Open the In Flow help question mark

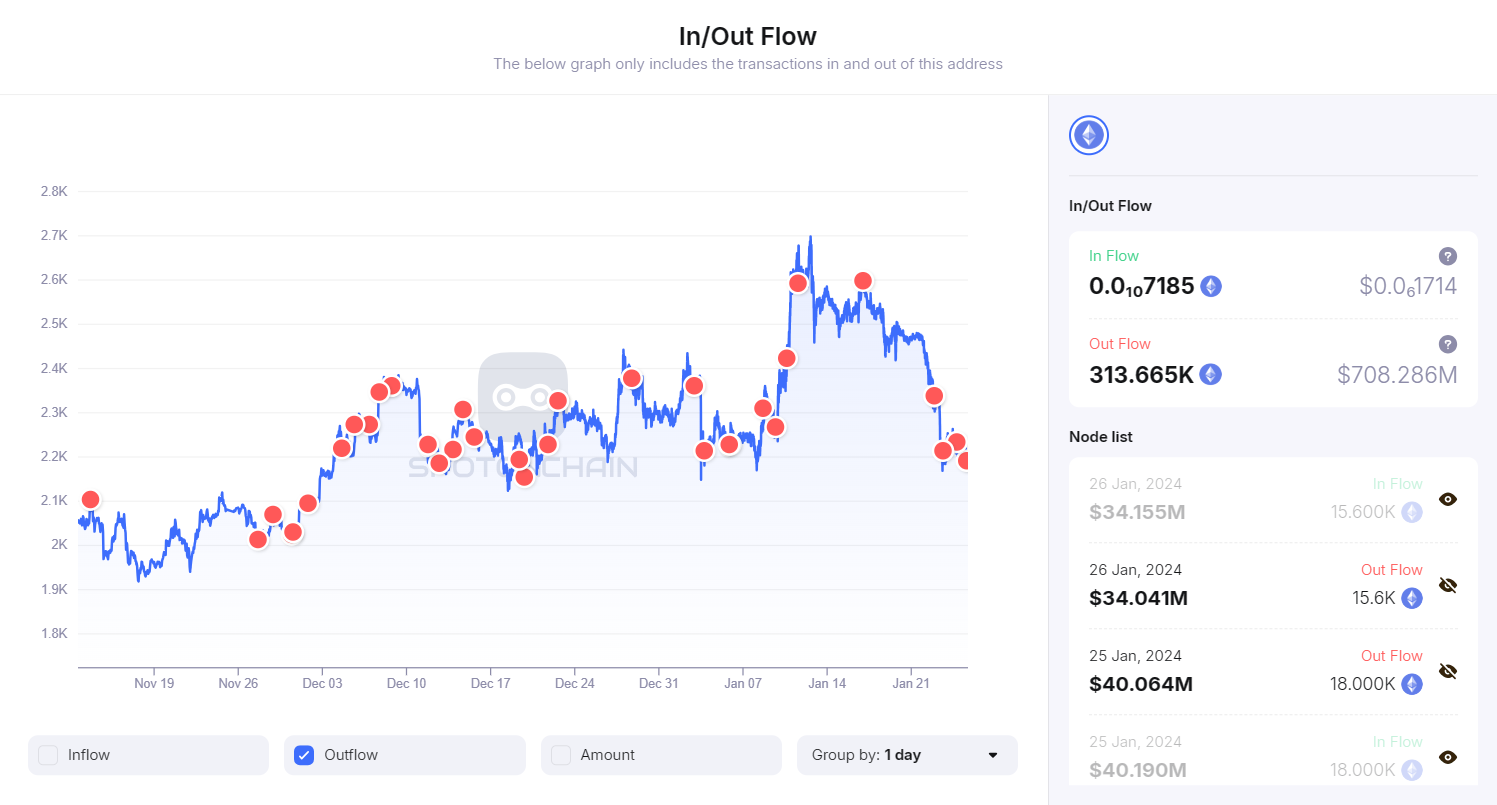1448,256
